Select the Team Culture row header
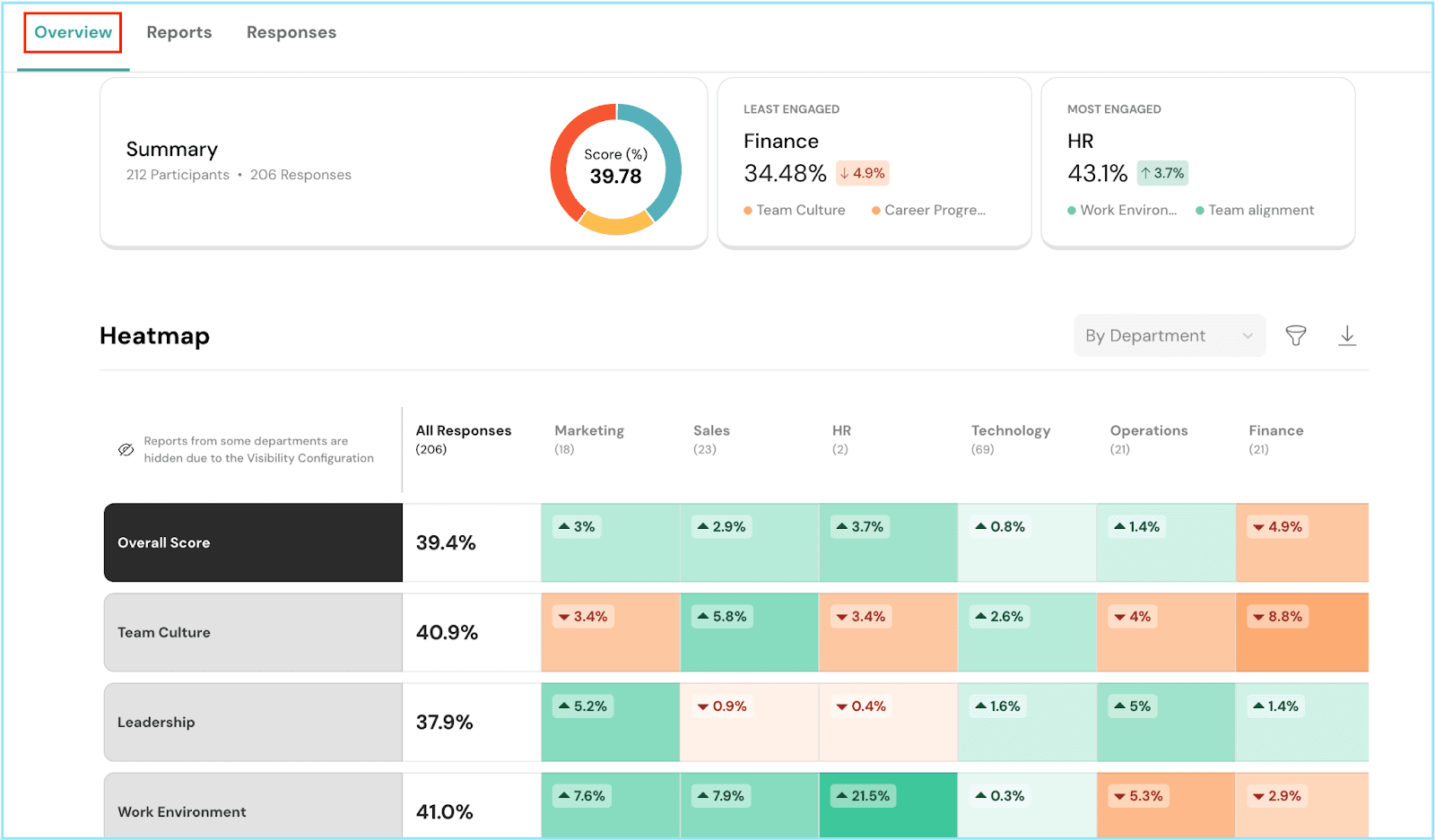The height and width of the screenshot is (840, 1435). [253, 632]
